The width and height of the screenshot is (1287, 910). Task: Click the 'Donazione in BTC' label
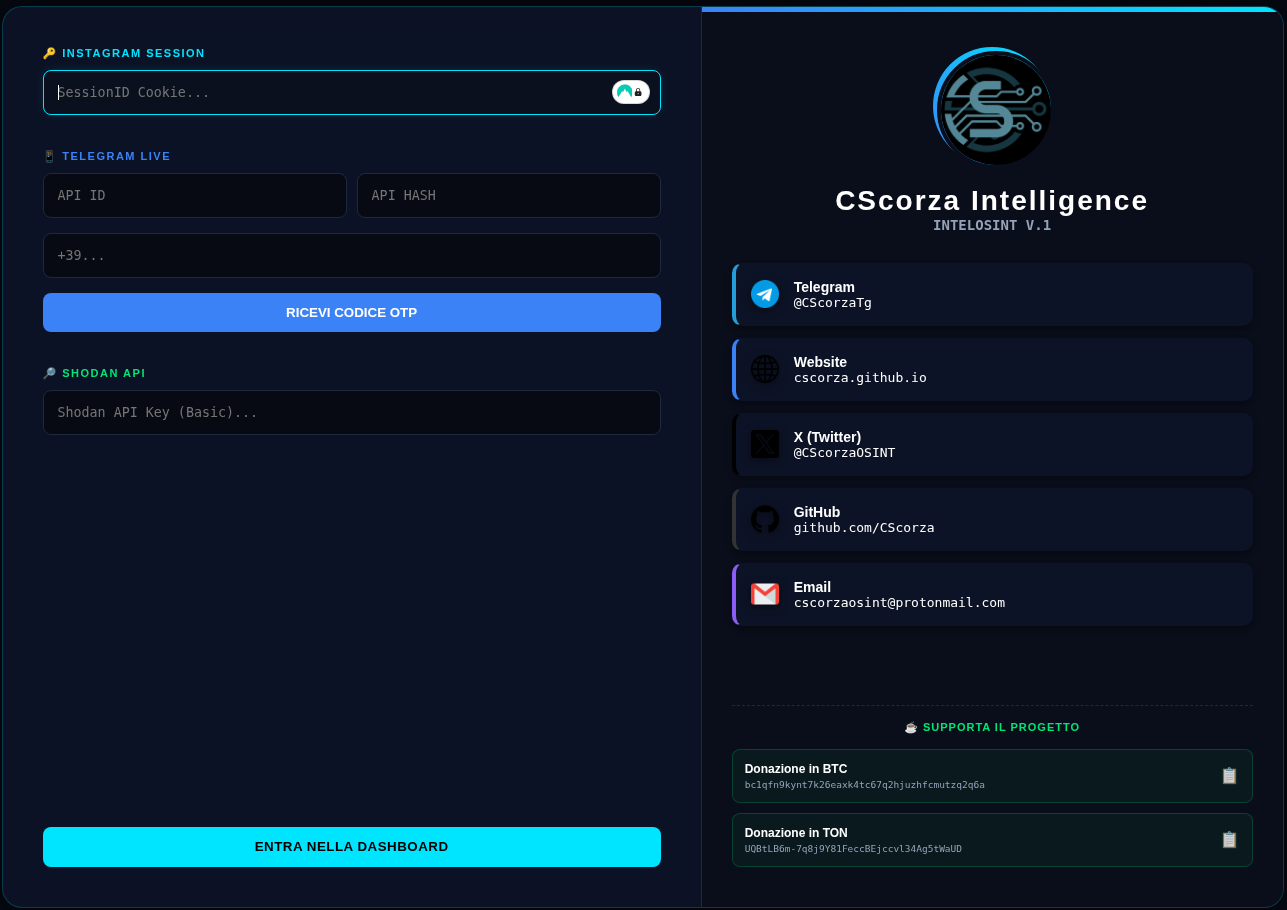[796, 769]
